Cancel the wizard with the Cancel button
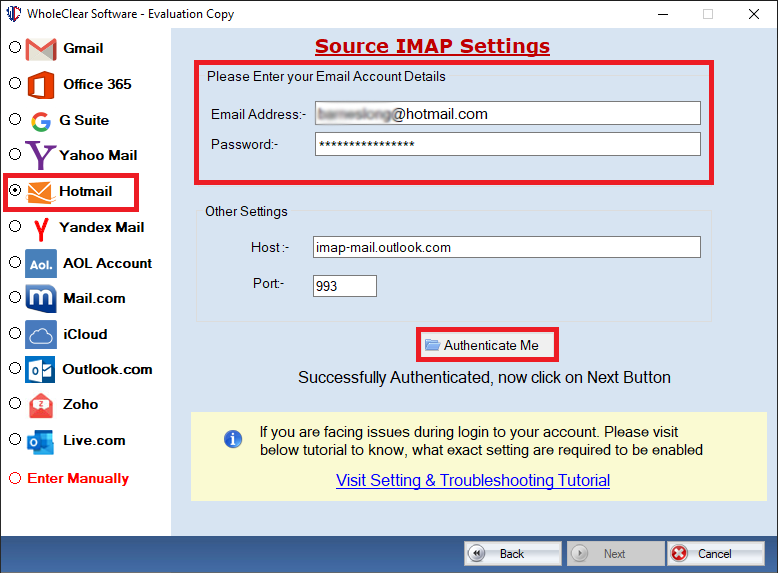 (715, 553)
